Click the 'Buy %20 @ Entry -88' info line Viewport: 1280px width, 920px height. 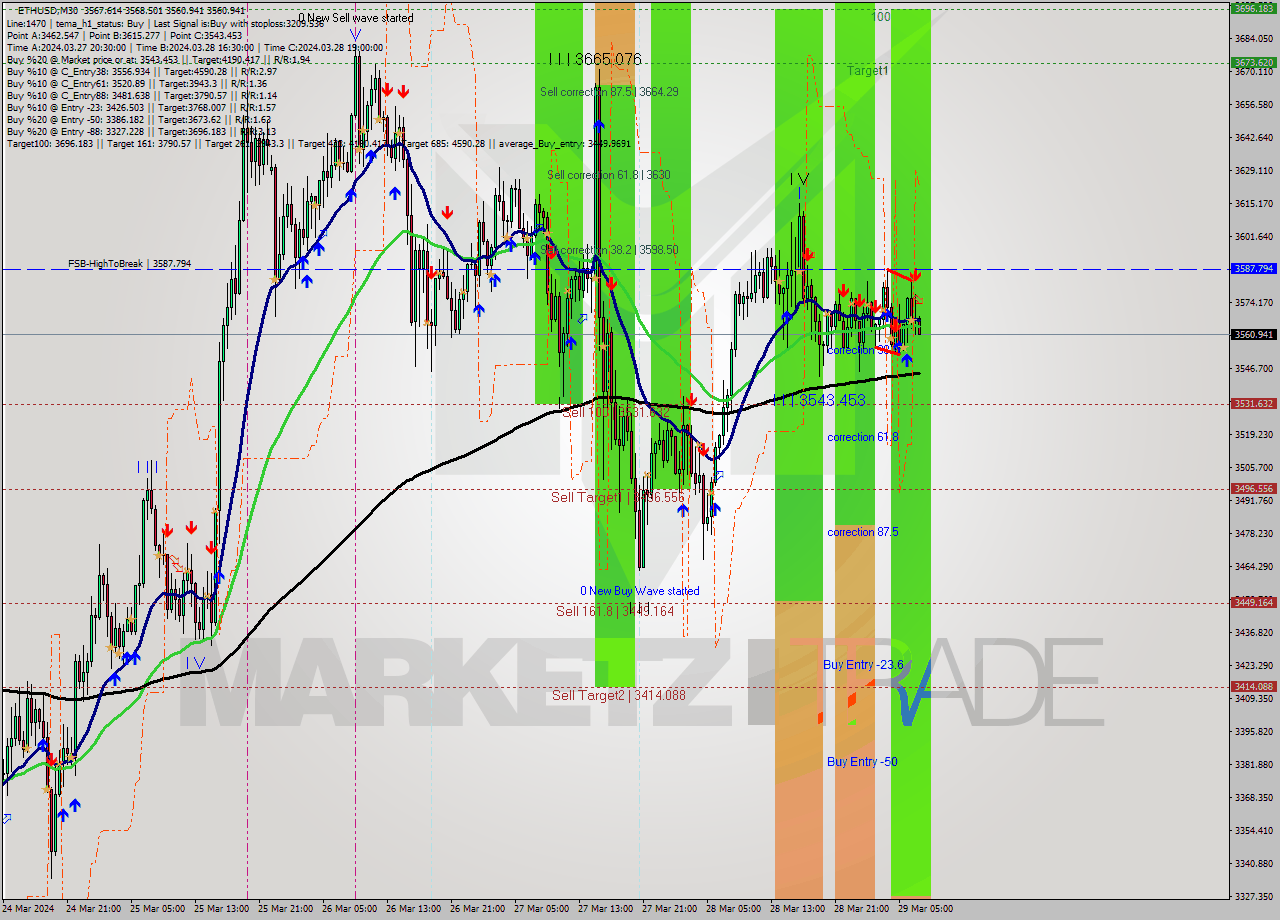(141, 131)
